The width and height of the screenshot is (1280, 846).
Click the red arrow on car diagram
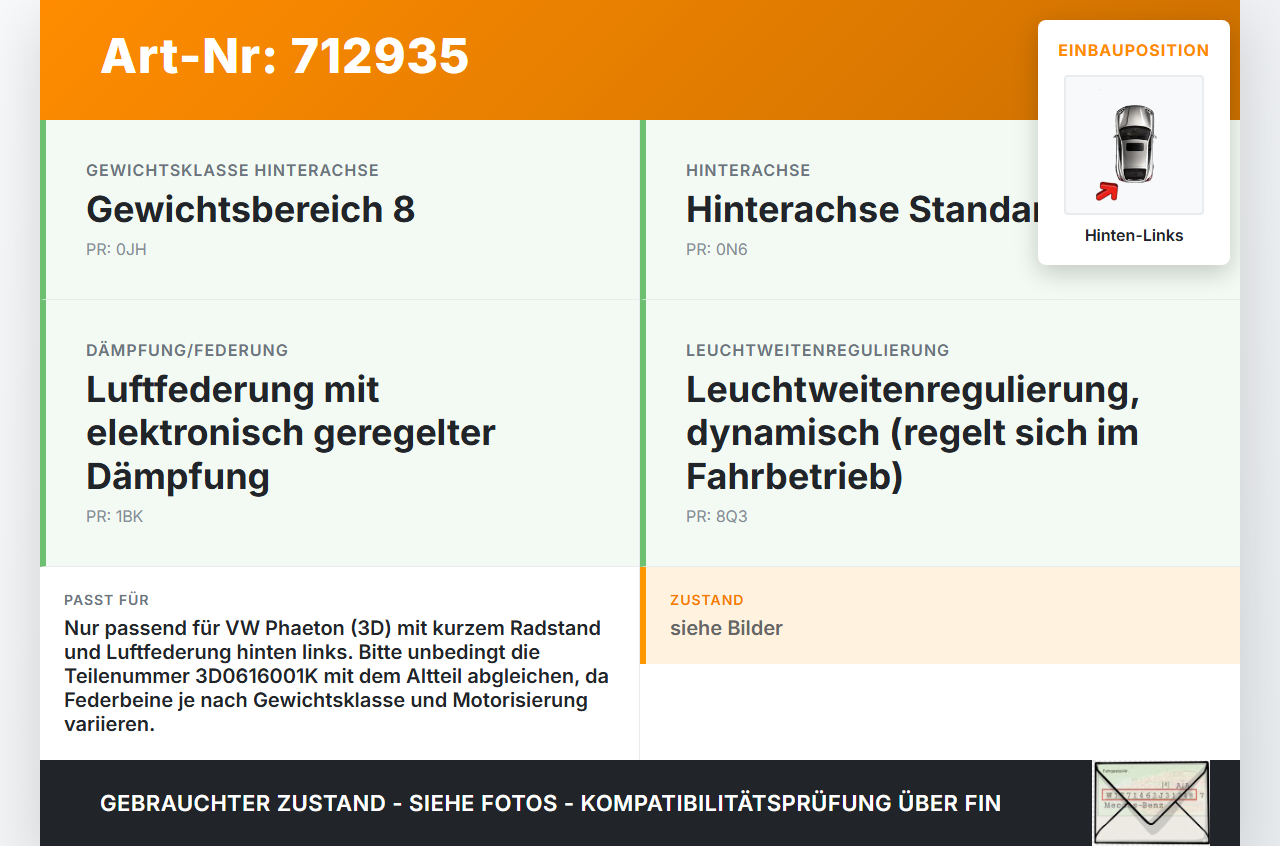[x=1106, y=191]
